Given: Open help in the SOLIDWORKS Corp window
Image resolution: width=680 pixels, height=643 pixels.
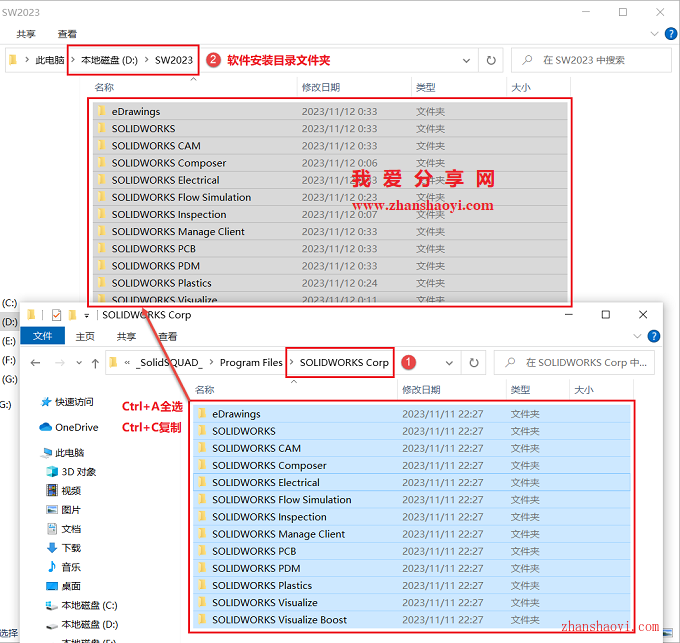Looking at the screenshot, I should click(654, 336).
